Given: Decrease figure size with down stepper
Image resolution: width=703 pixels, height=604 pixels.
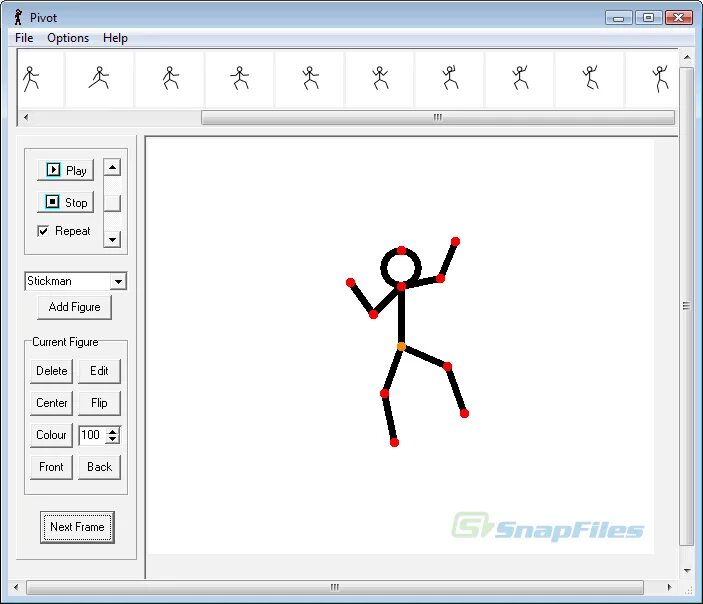Looking at the screenshot, I should [113, 440].
